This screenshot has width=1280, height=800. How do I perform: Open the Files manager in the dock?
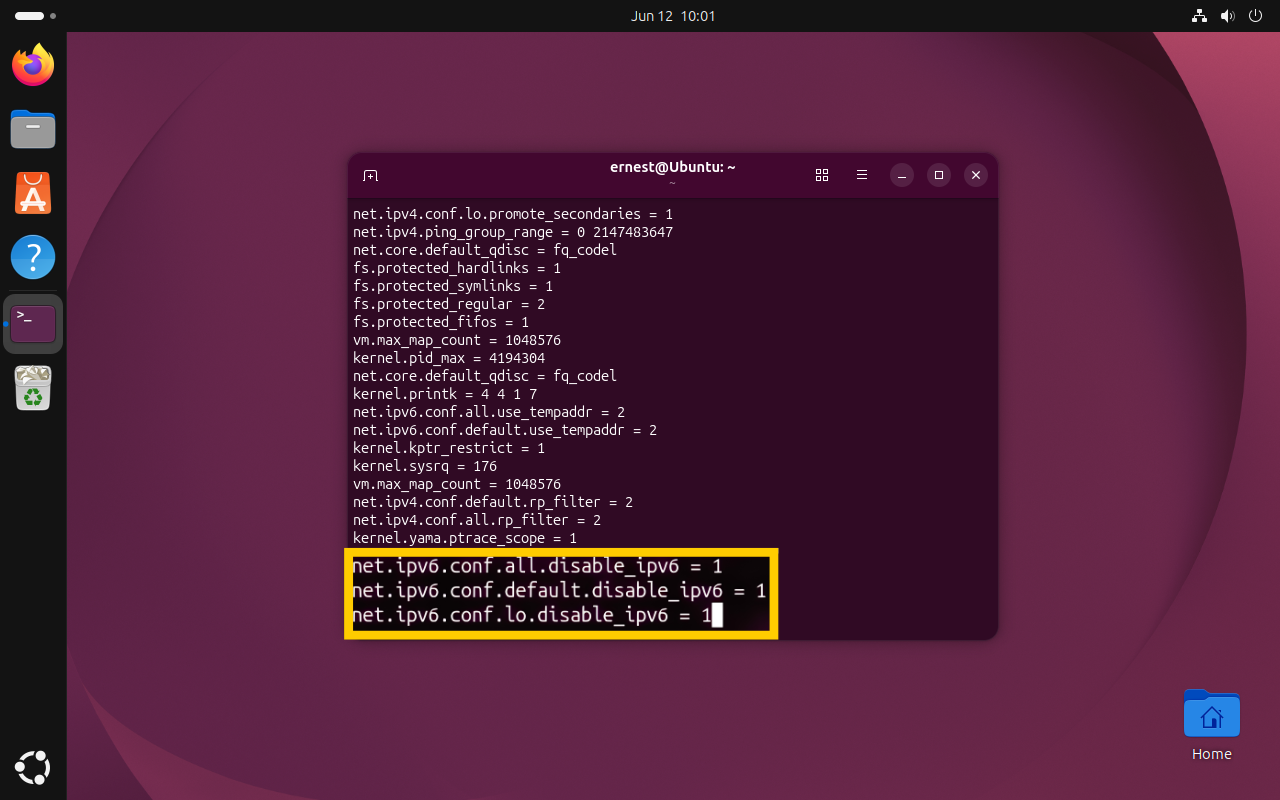[33, 129]
